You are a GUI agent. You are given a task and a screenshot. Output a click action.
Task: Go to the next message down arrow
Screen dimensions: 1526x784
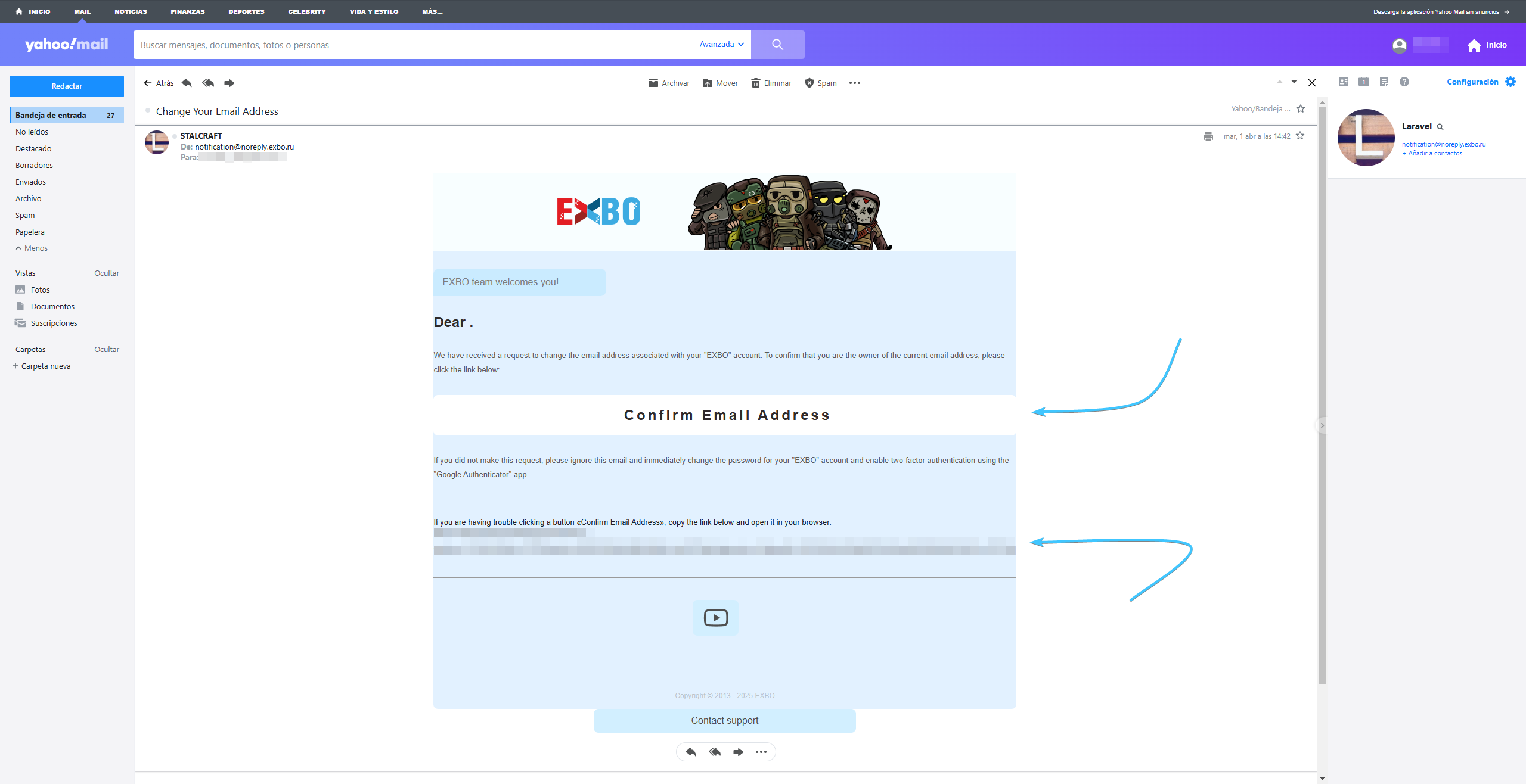pyautogui.click(x=1294, y=82)
